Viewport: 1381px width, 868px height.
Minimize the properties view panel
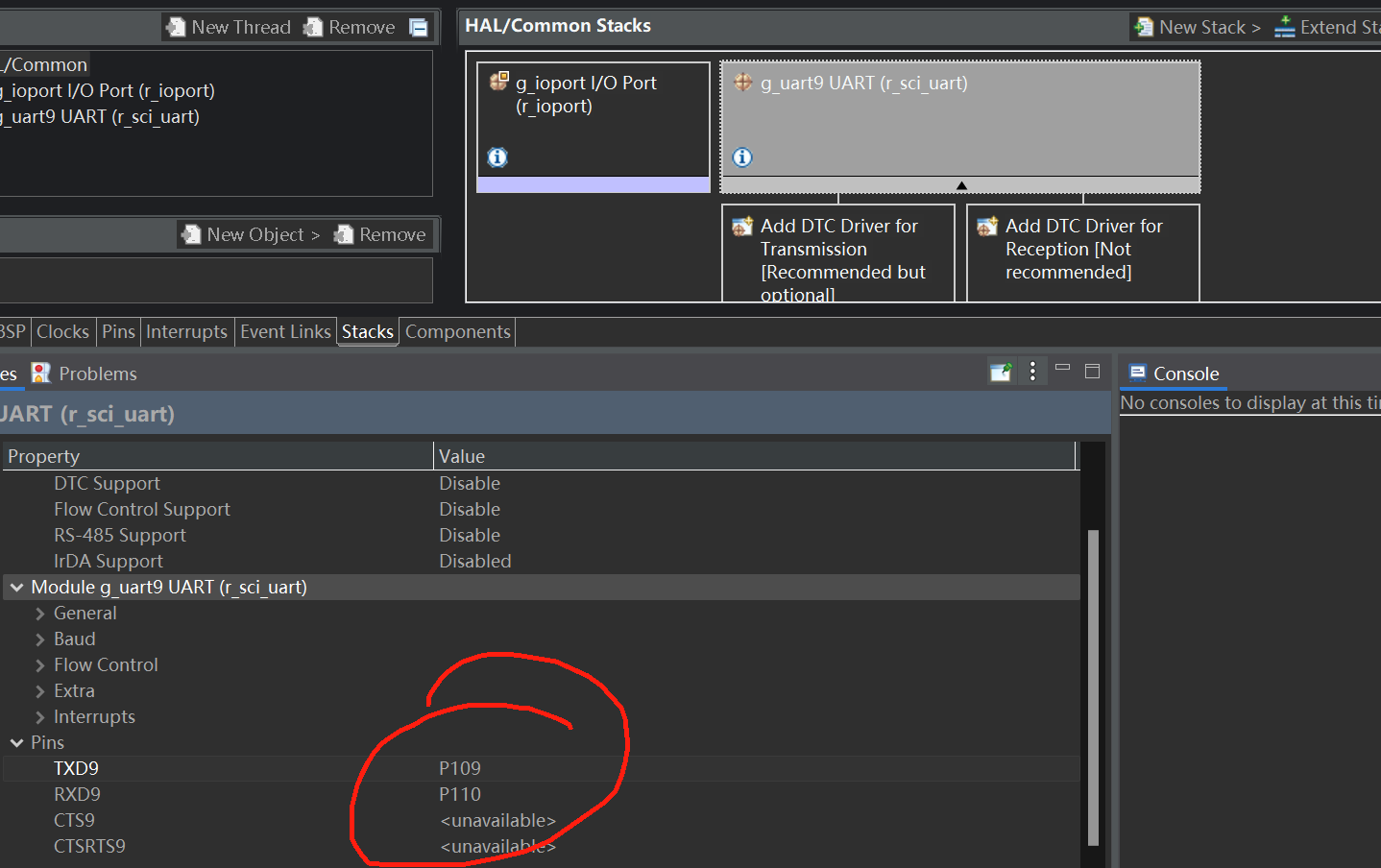[1062, 368]
